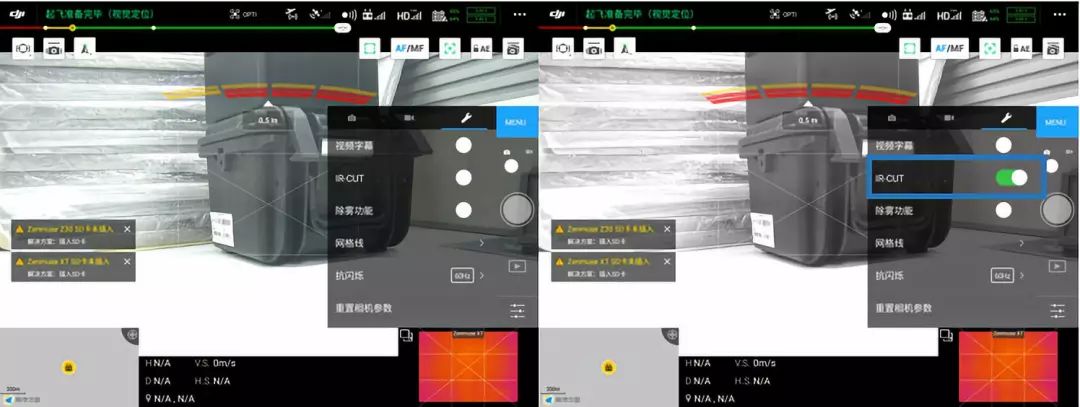This screenshot has height=407, width=1080.
Task: Toggle 视频字幕 switch in the left screenshot
Action: [x=463, y=145]
